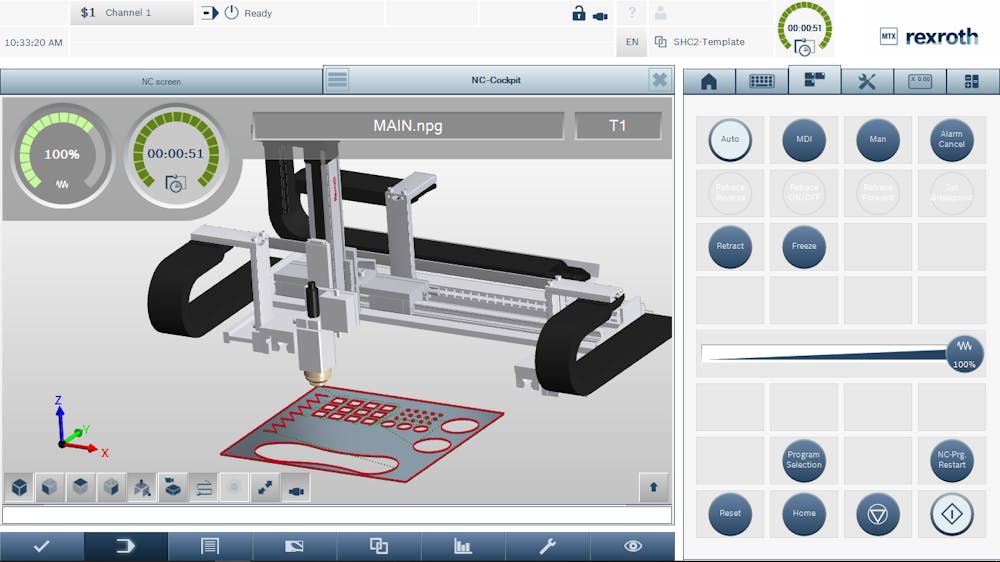1000x562 pixels.
Task: Click the Alarm Cancel button
Action: click(x=951, y=139)
